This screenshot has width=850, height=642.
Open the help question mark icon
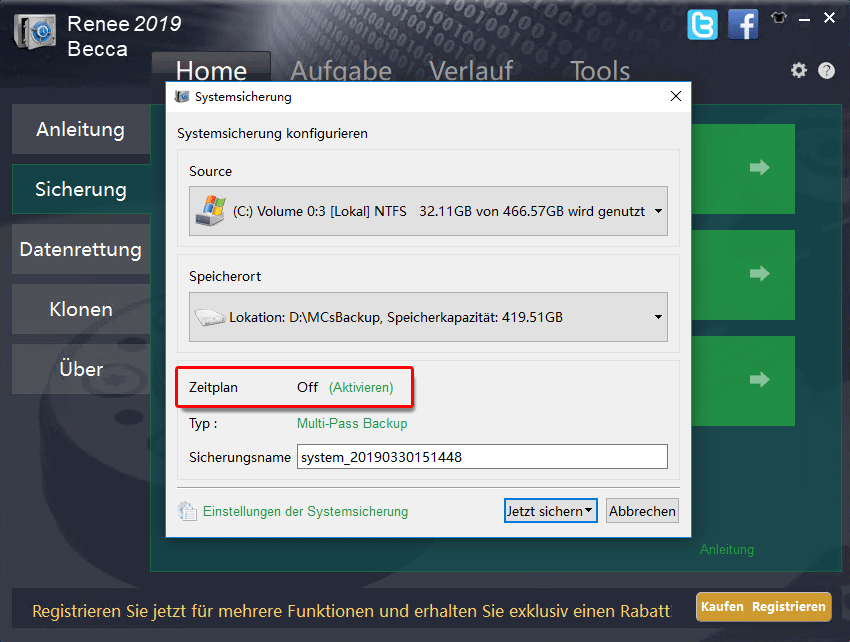point(826,70)
